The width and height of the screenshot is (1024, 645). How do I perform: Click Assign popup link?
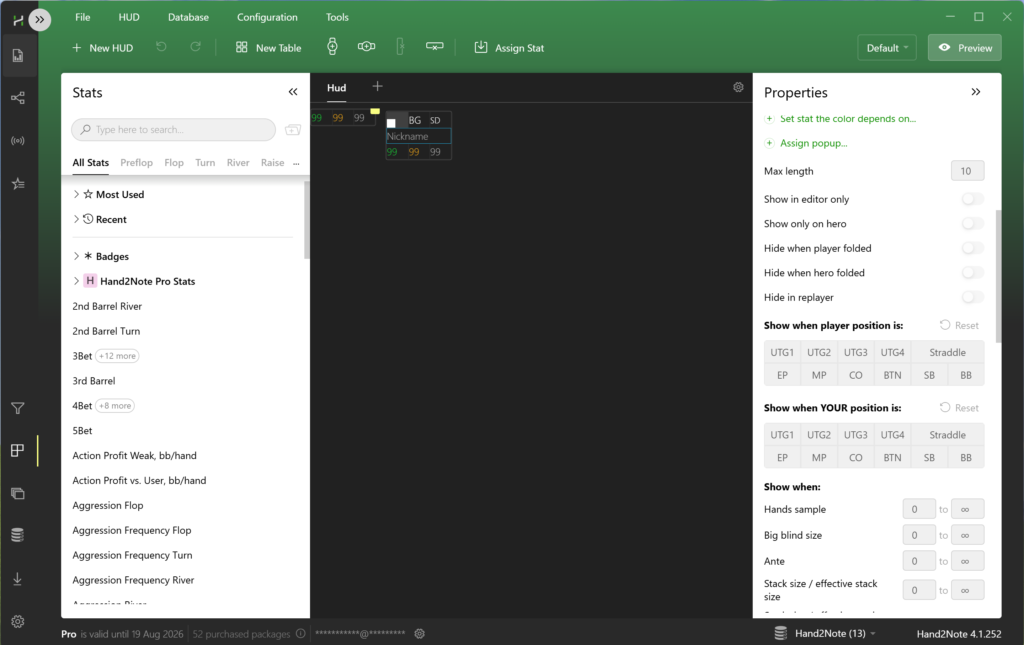point(814,143)
